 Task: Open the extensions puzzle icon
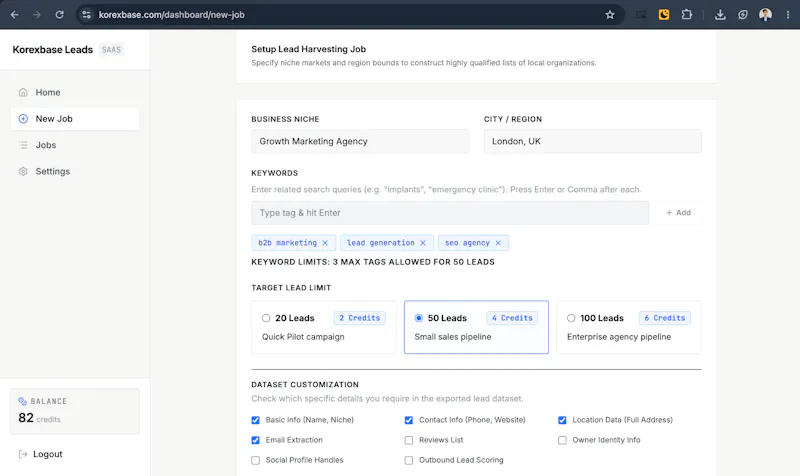click(687, 15)
